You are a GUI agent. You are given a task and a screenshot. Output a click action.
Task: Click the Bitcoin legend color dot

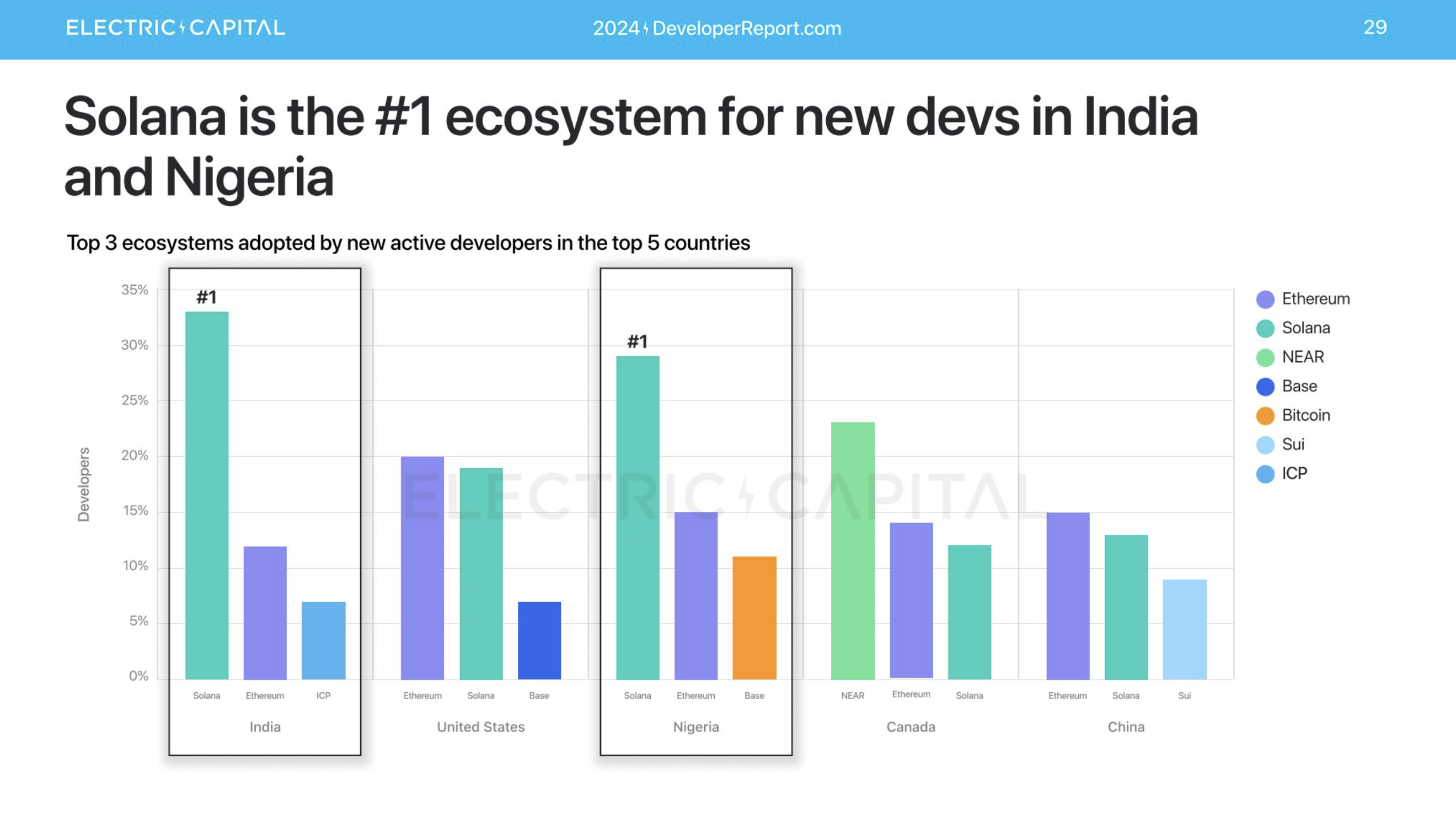pos(1265,415)
